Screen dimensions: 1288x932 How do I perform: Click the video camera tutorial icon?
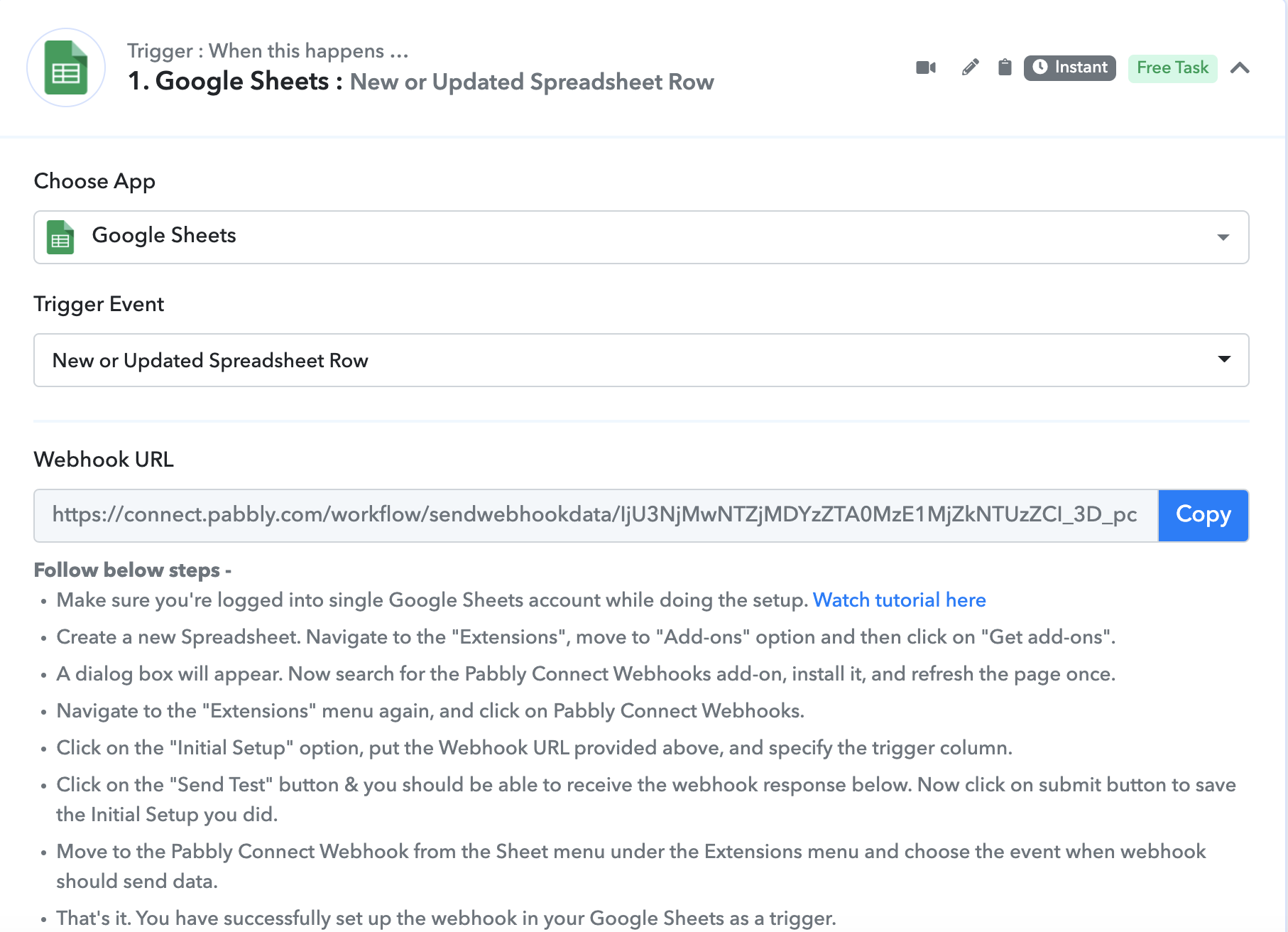tap(926, 67)
